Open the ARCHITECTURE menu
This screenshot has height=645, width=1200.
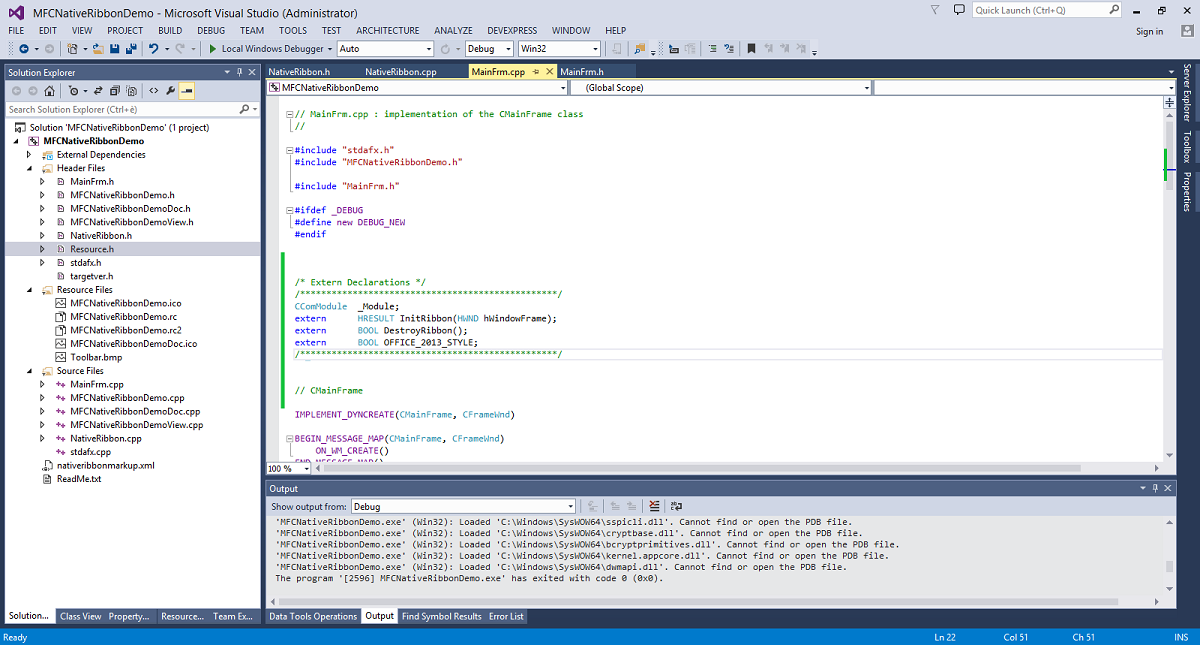(x=388, y=31)
